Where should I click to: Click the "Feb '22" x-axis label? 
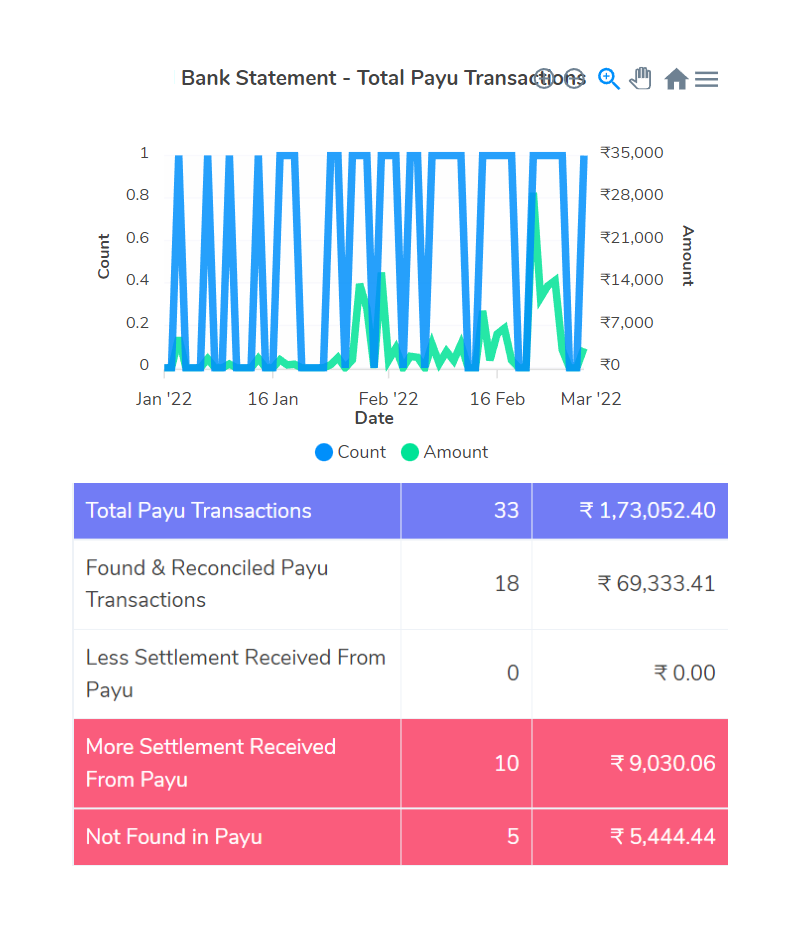click(388, 399)
